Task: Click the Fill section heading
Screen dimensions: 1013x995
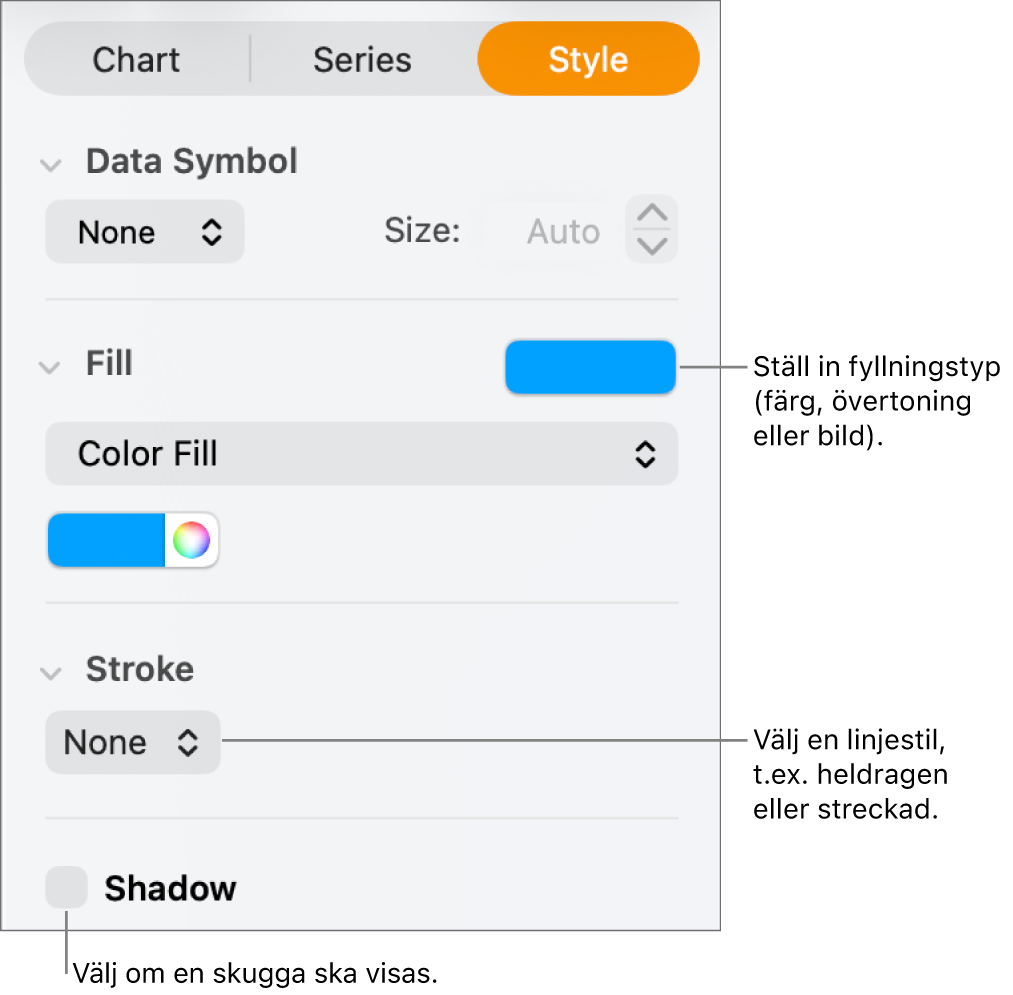Action: coord(109,364)
